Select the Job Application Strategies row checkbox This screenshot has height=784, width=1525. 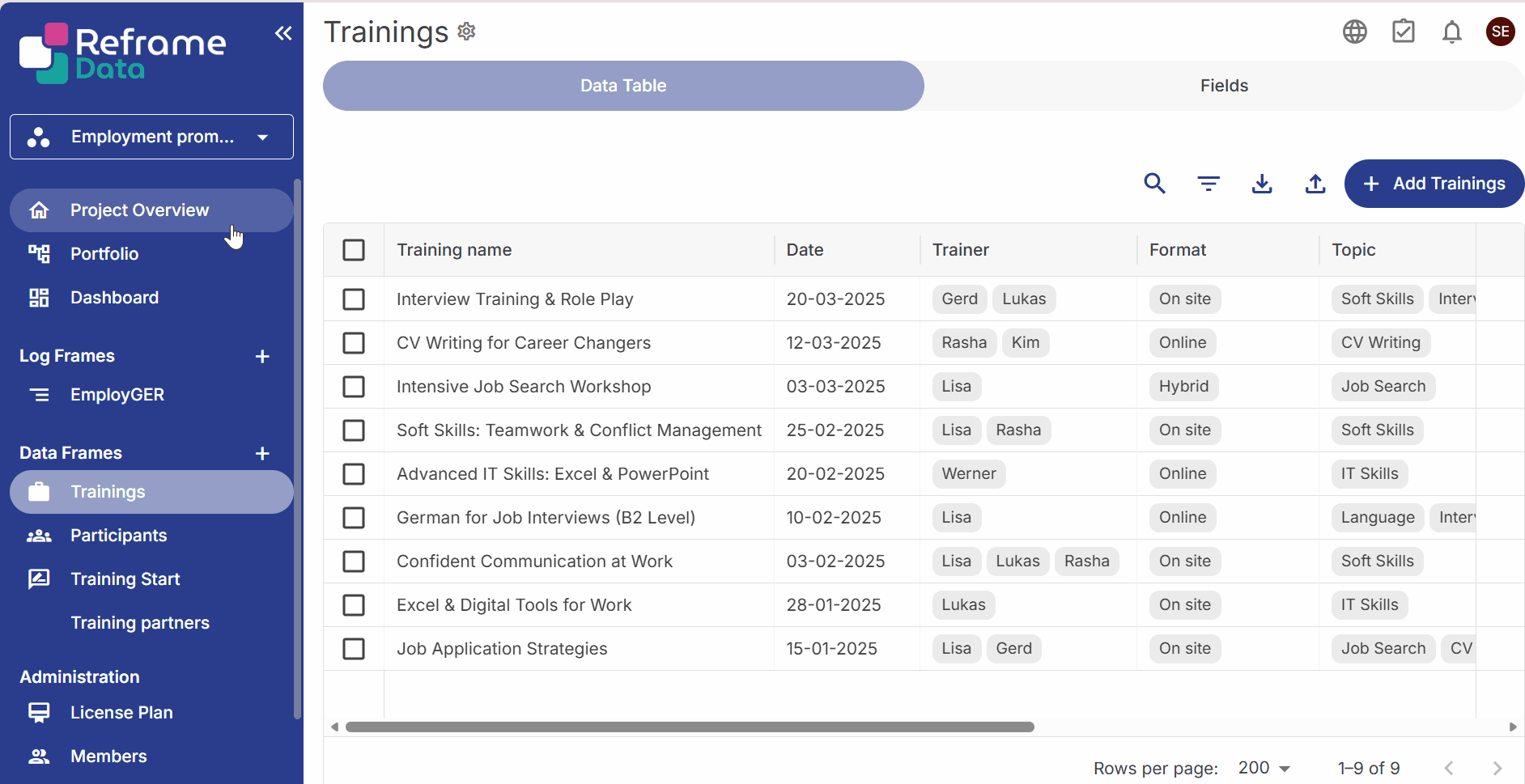pyautogui.click(x=354, y=649)
